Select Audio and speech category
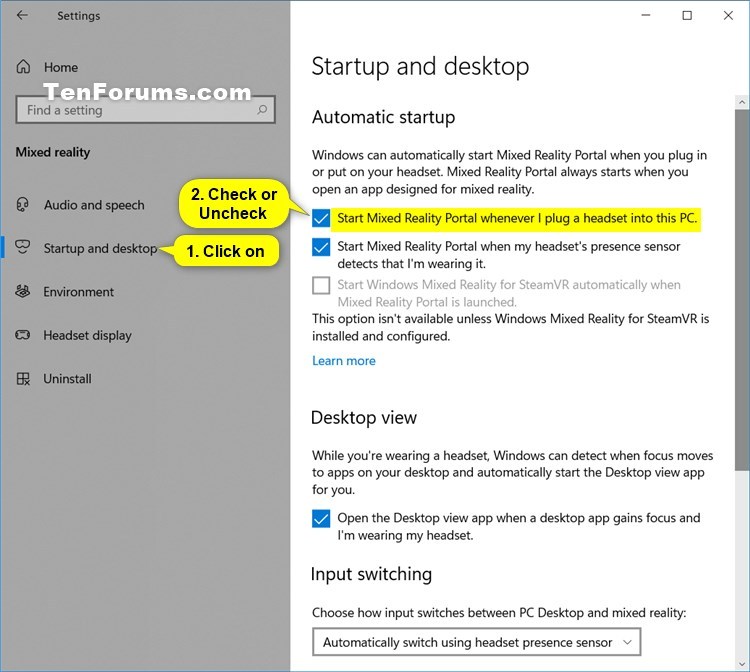Viewport: 750px width, 672px height. (94, 205)
